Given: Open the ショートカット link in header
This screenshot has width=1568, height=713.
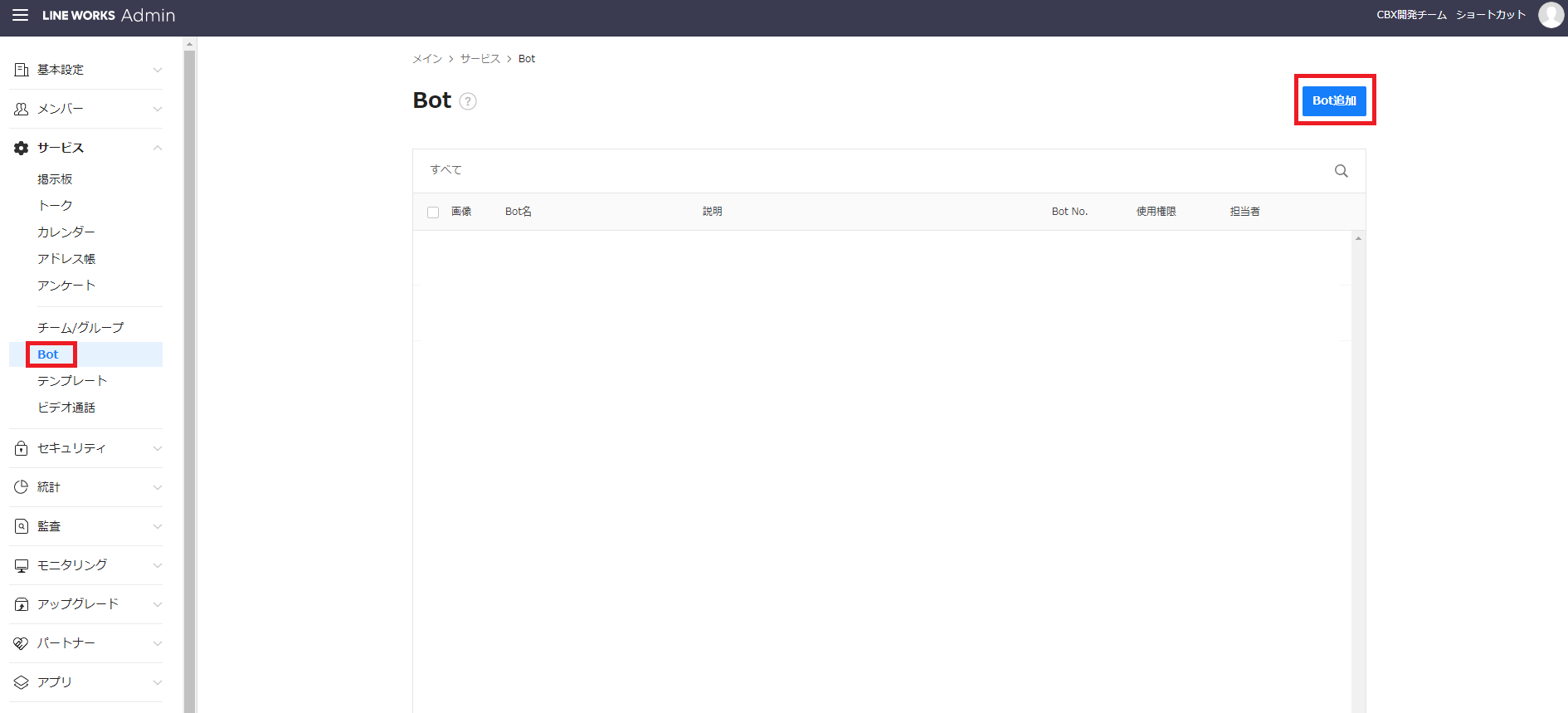Looking at the screenshot, I should (1490, 15).
